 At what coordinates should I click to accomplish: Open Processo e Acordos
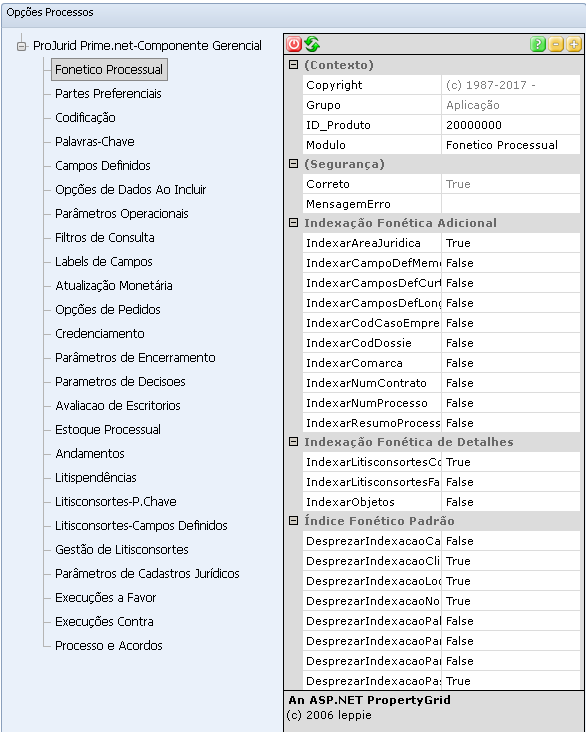109,646
